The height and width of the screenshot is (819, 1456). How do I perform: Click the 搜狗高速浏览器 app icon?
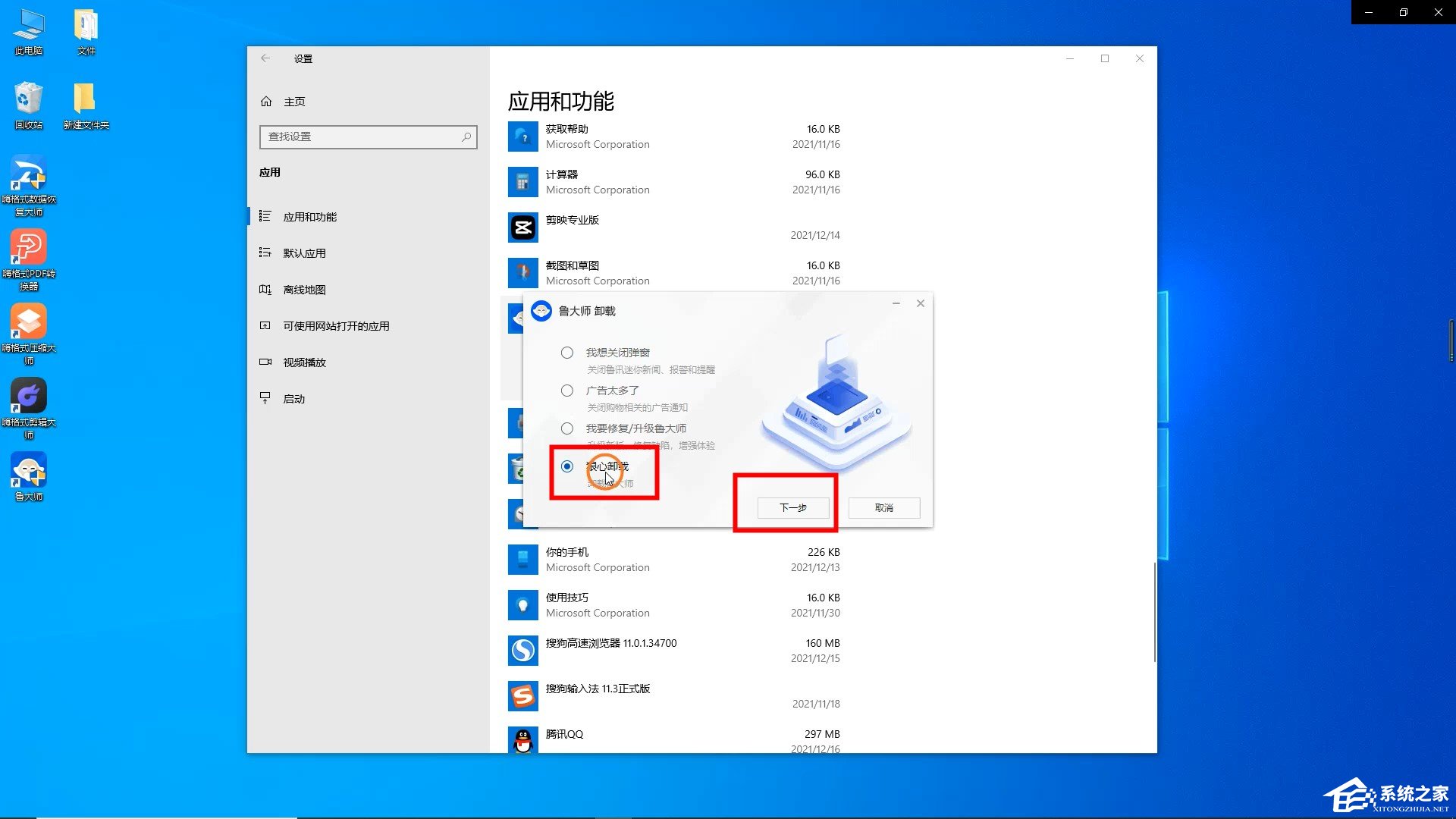(x=522, y=651)
